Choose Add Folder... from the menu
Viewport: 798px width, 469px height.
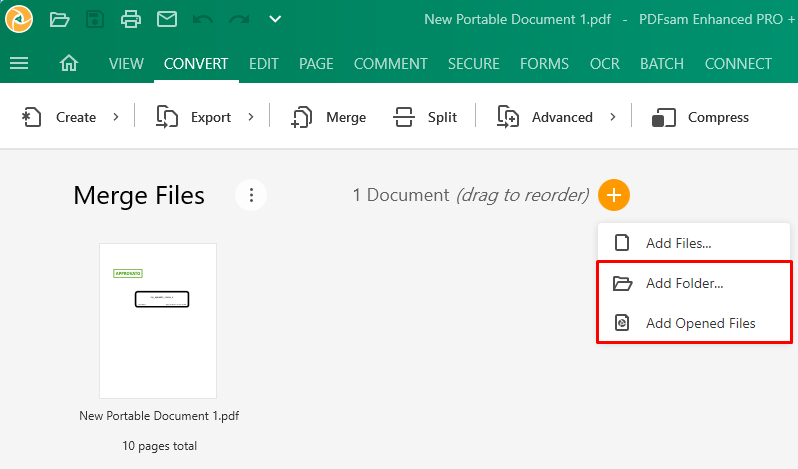pos(694,283)
